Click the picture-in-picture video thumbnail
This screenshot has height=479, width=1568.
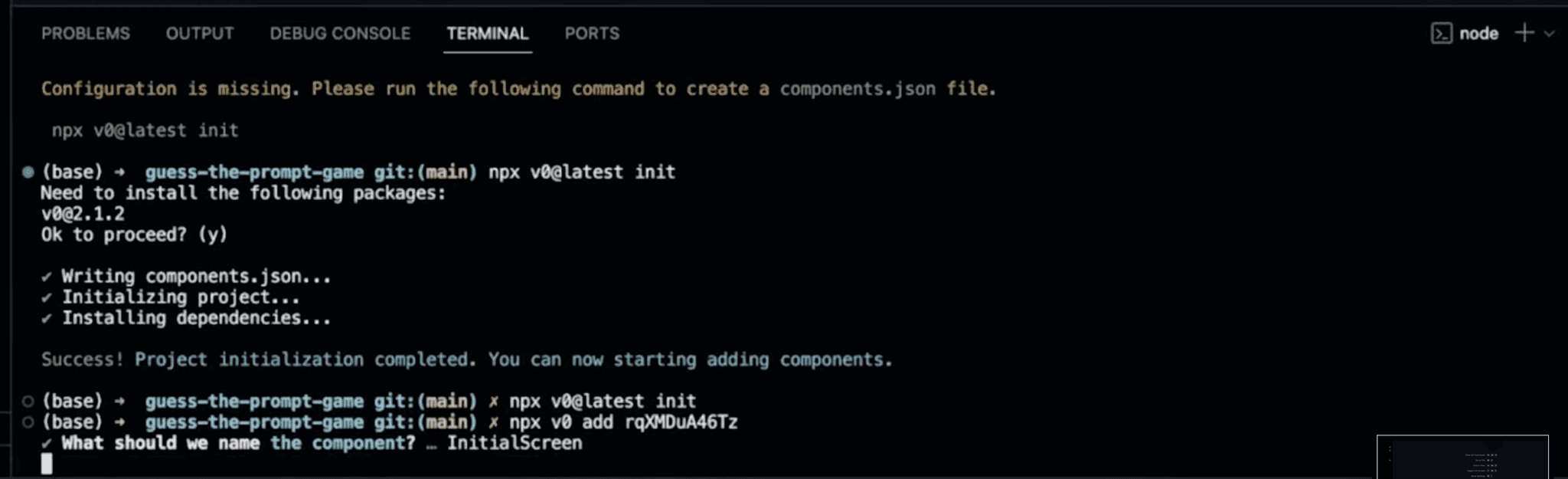coord(1462,460)
